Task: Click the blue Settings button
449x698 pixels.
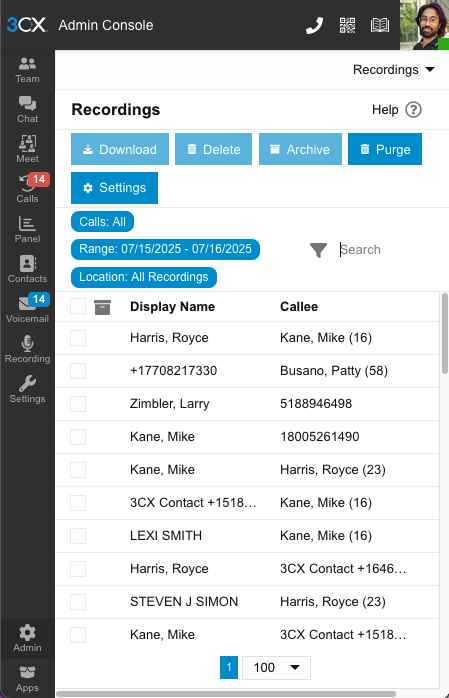Action: pyautogui.click(x=114, y=188)
